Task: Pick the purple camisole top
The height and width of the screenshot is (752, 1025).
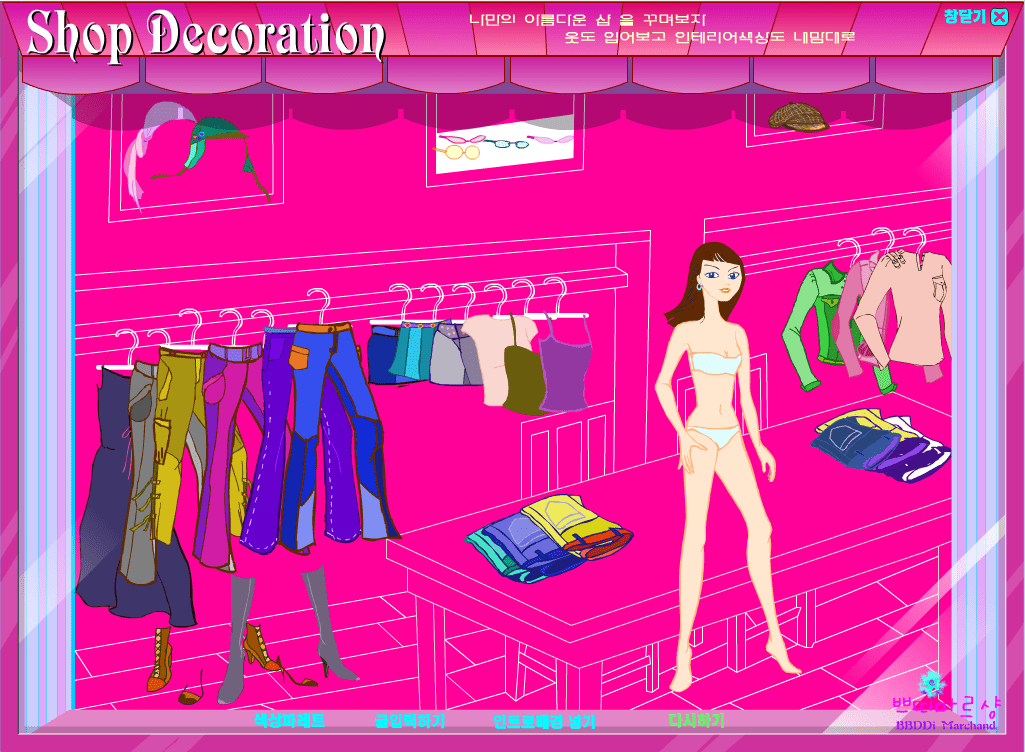Action: (563, 364)
